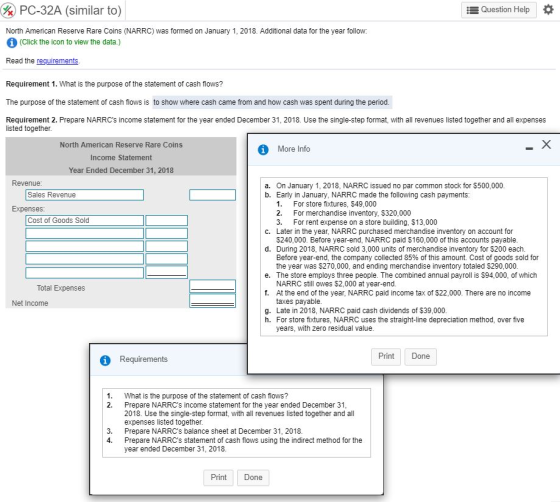The width and height of the screenshot is (560, 502).
Task: Click the Requirements dialog info icon
Action: pos(105,360)
